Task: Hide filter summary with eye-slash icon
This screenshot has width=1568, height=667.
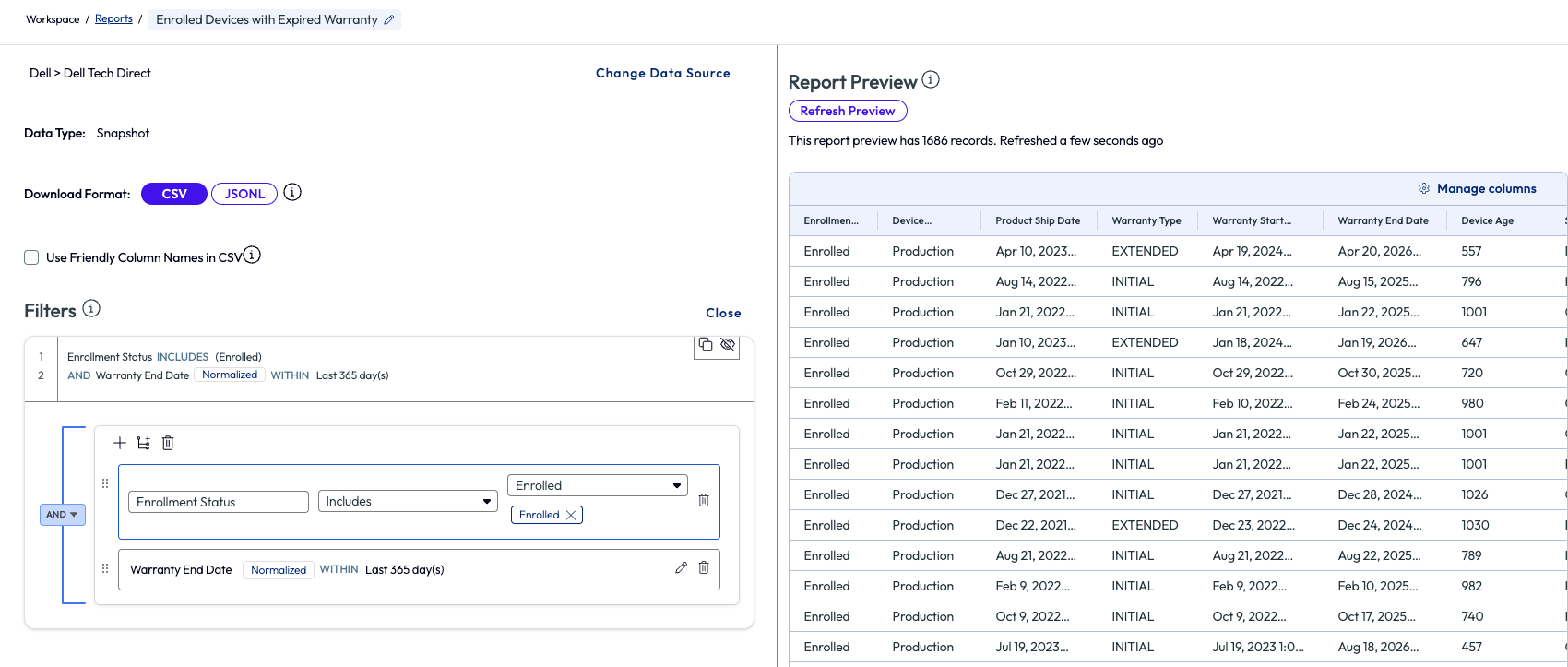Action: (728, 344)
